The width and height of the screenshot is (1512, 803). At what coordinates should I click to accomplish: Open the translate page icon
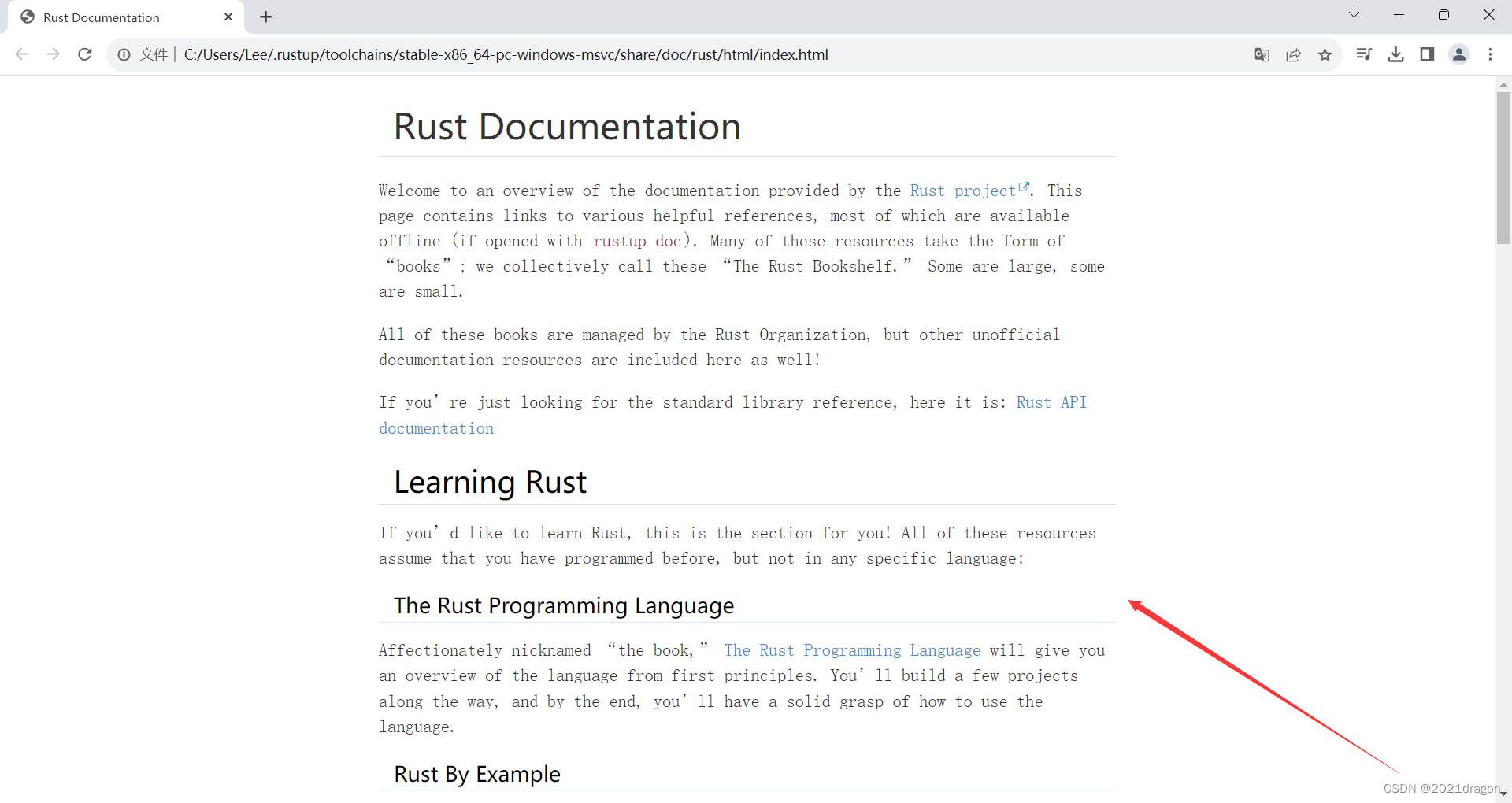point(1262,54)
